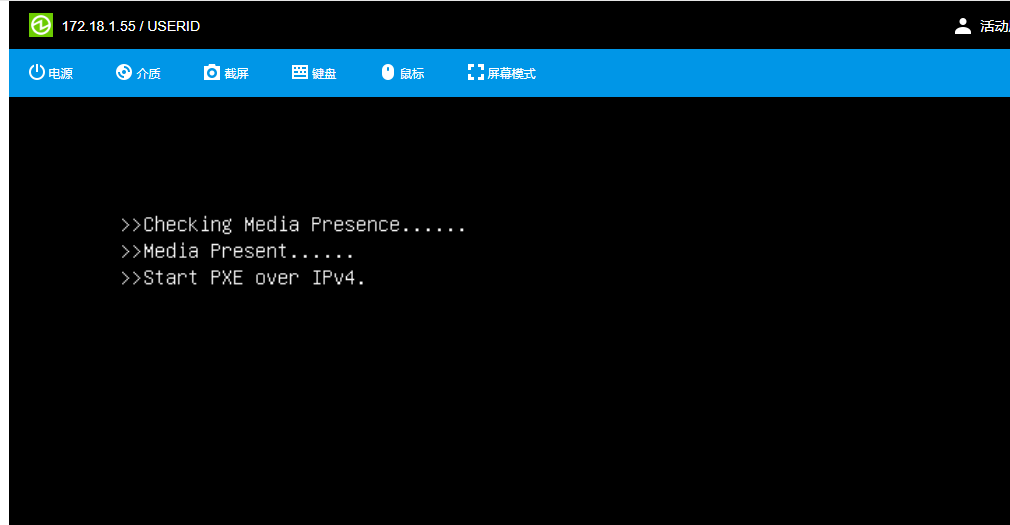Click the 172.18.1.55 / USERID title
The height and width of the screenshot is (525, 1010).
pos(131,26)
